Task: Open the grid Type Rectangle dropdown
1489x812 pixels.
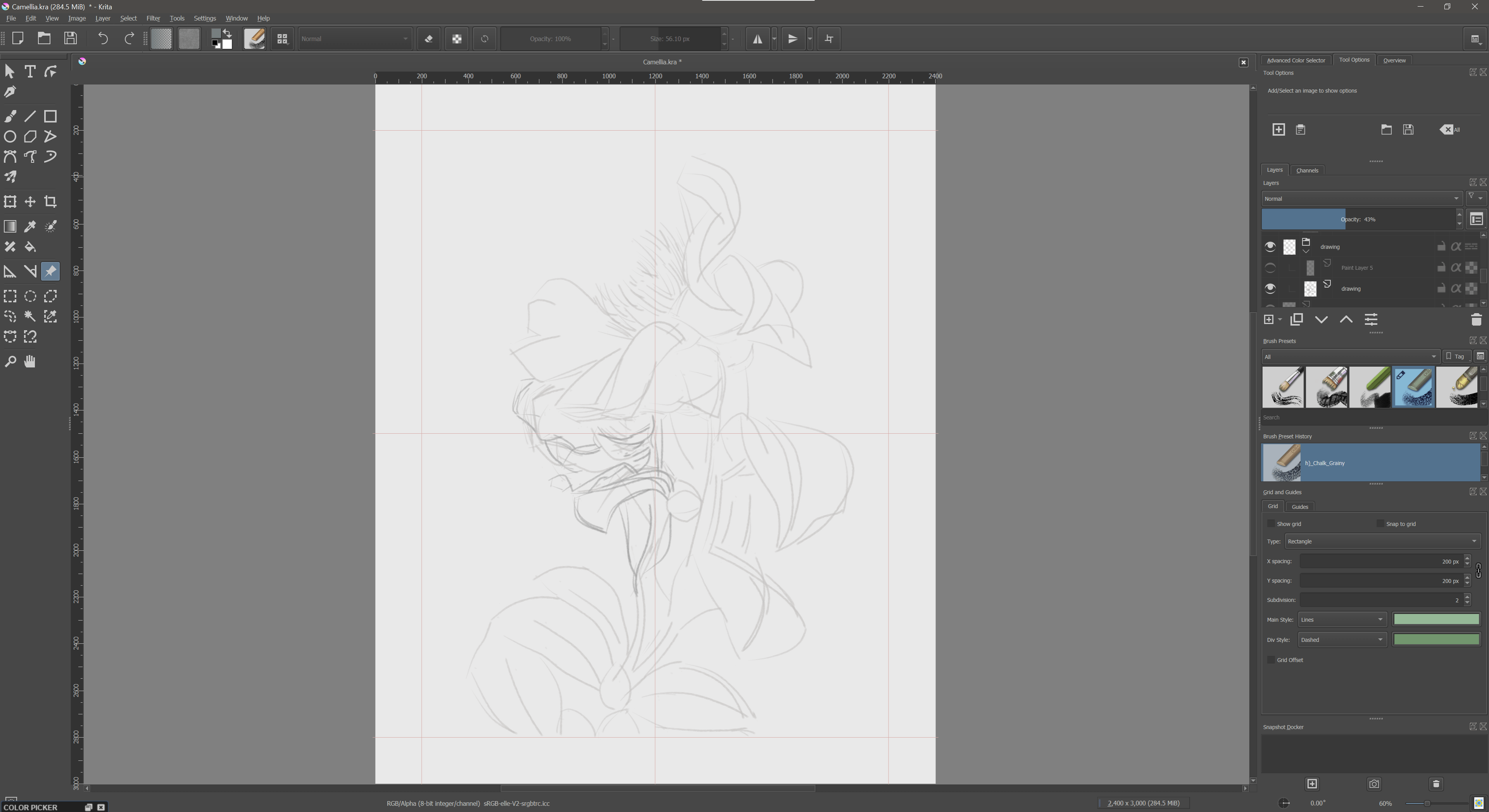Action: (1382, 541)
